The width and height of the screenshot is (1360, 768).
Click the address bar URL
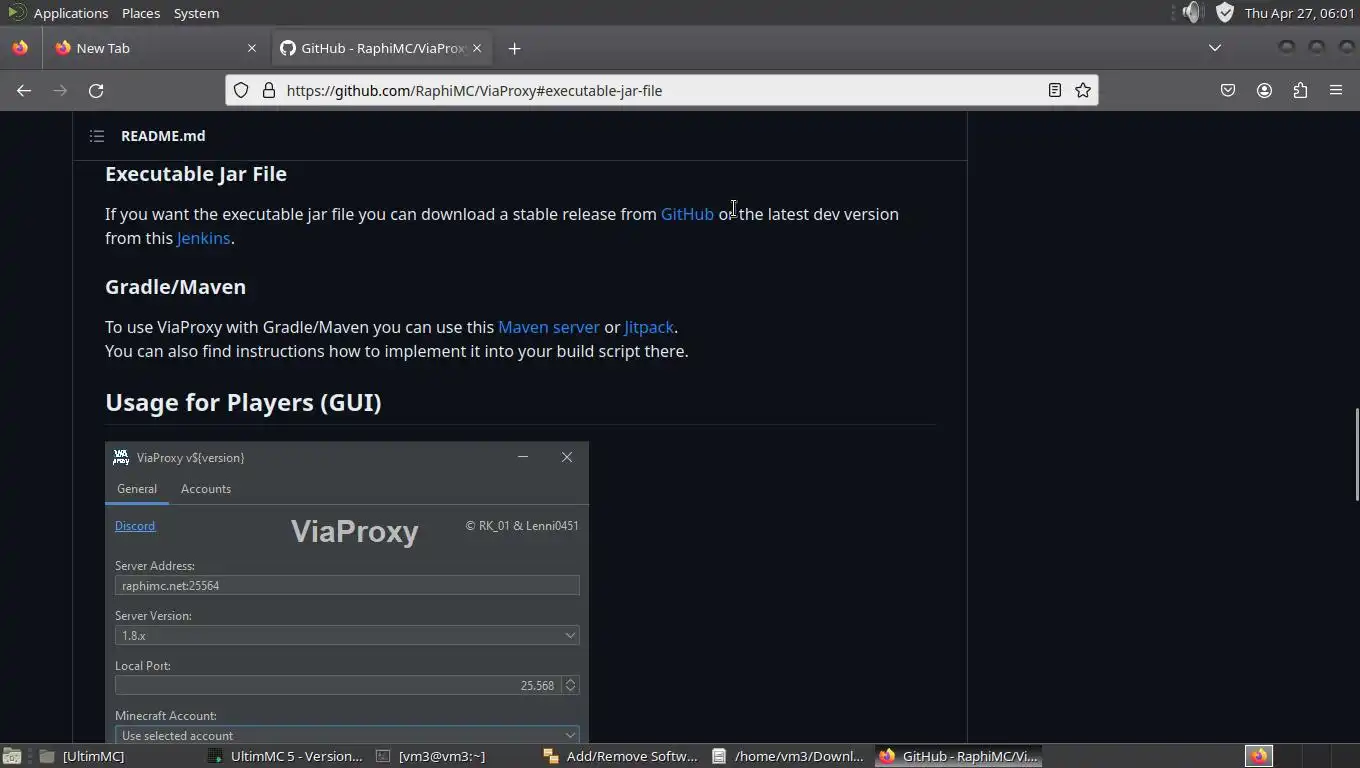click(x=474, y=90)
